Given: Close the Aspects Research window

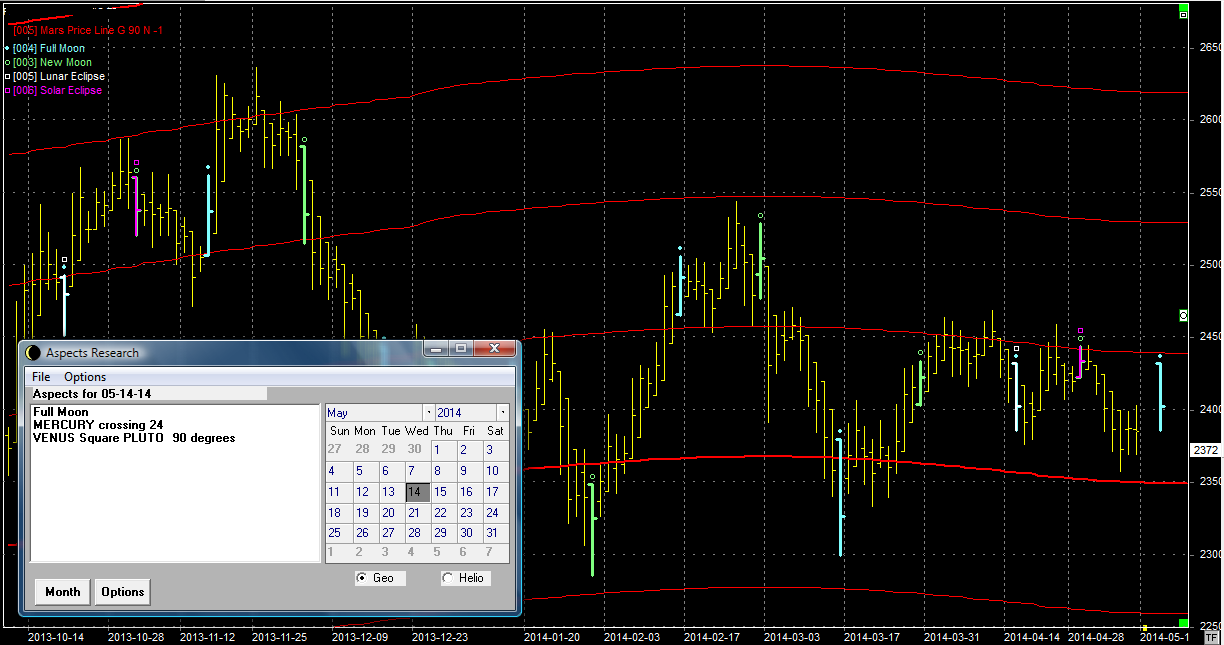Looking at the screenshot, I should 494,349.
